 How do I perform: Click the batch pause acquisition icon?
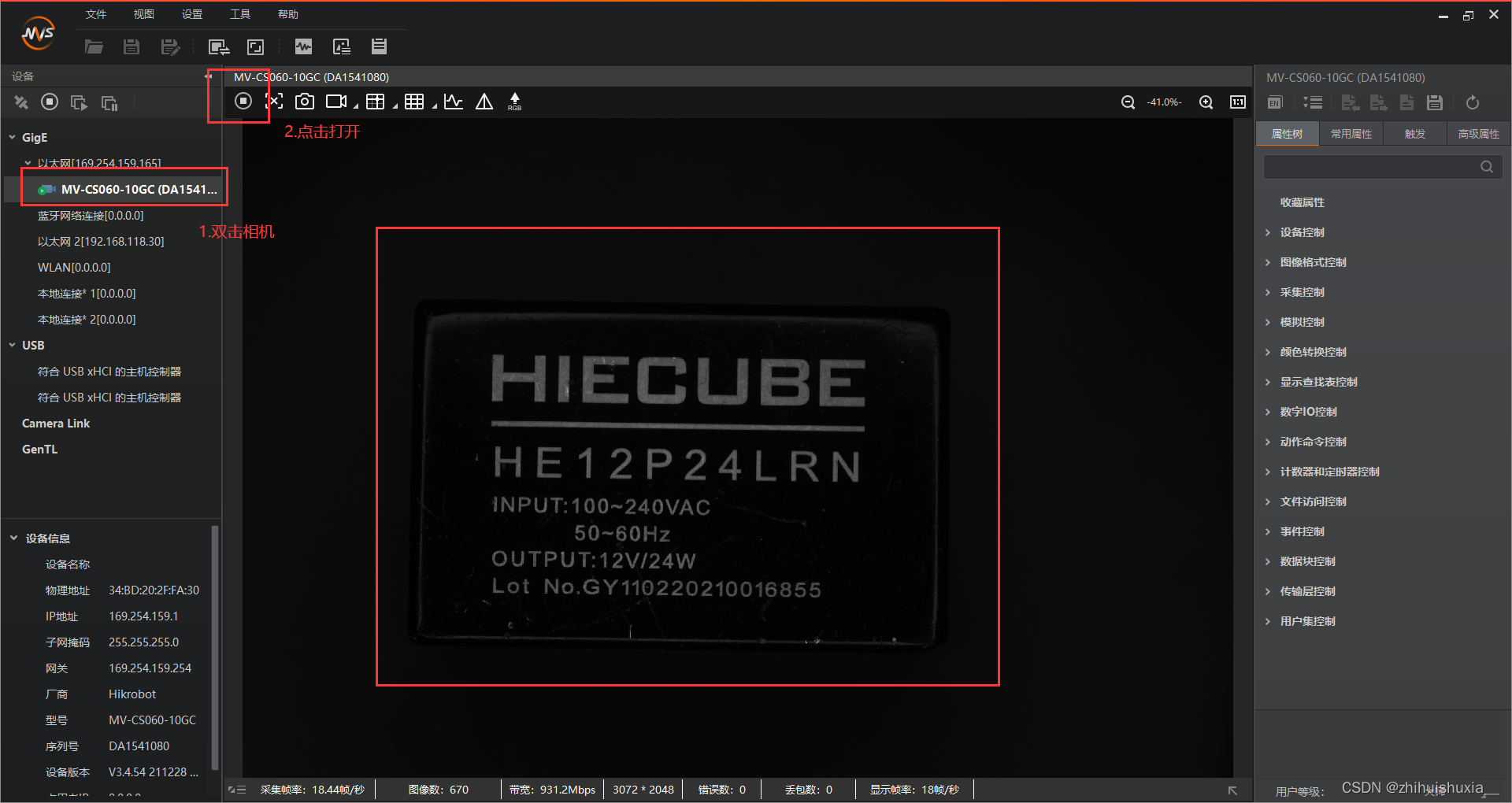109,102
